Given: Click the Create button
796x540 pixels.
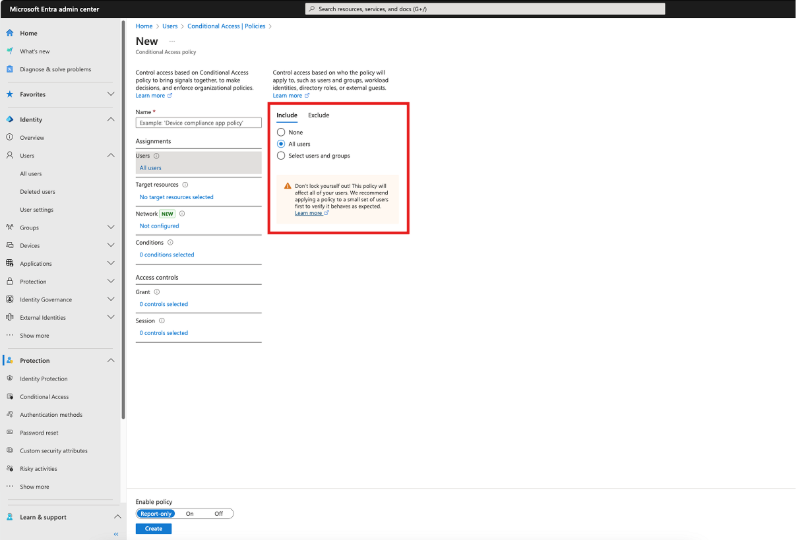Looking at the screenshot, I should click(153, 528).
